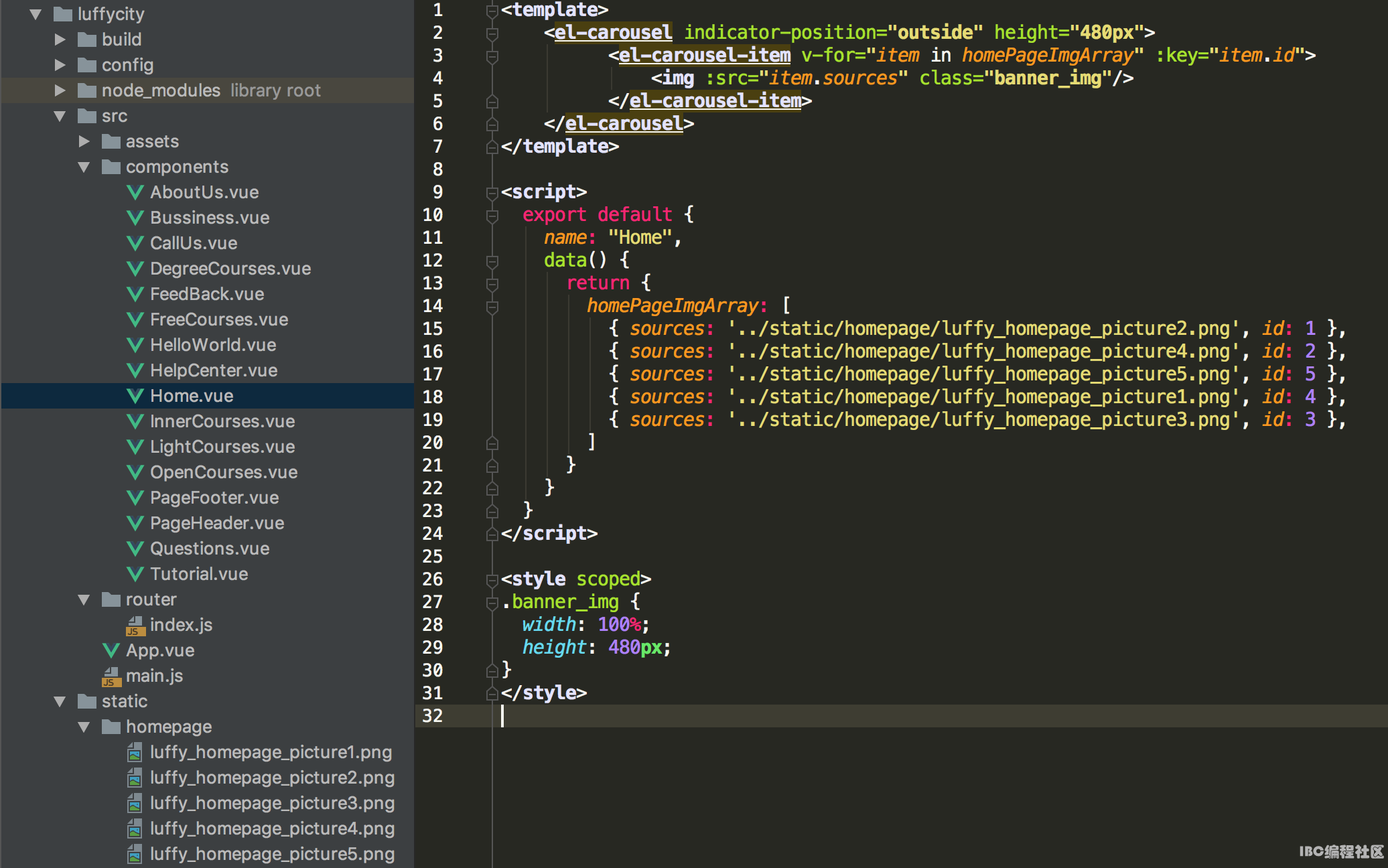Image resolution: width=1388 pixels, height=868 pixels.
Task: Click image icon of luffy_homepage_picture5.png
Action: pos(135,855)
